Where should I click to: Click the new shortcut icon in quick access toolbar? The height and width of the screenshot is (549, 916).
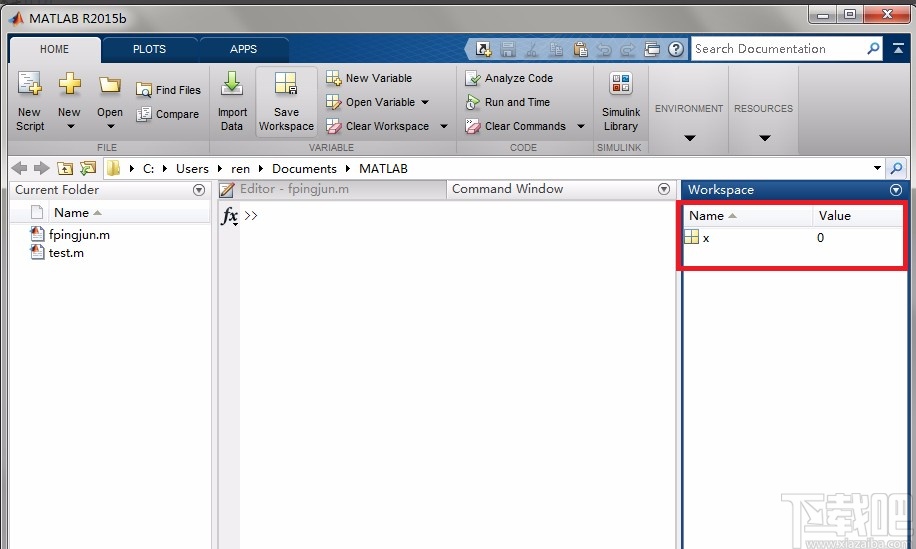[x=483, y=49]
